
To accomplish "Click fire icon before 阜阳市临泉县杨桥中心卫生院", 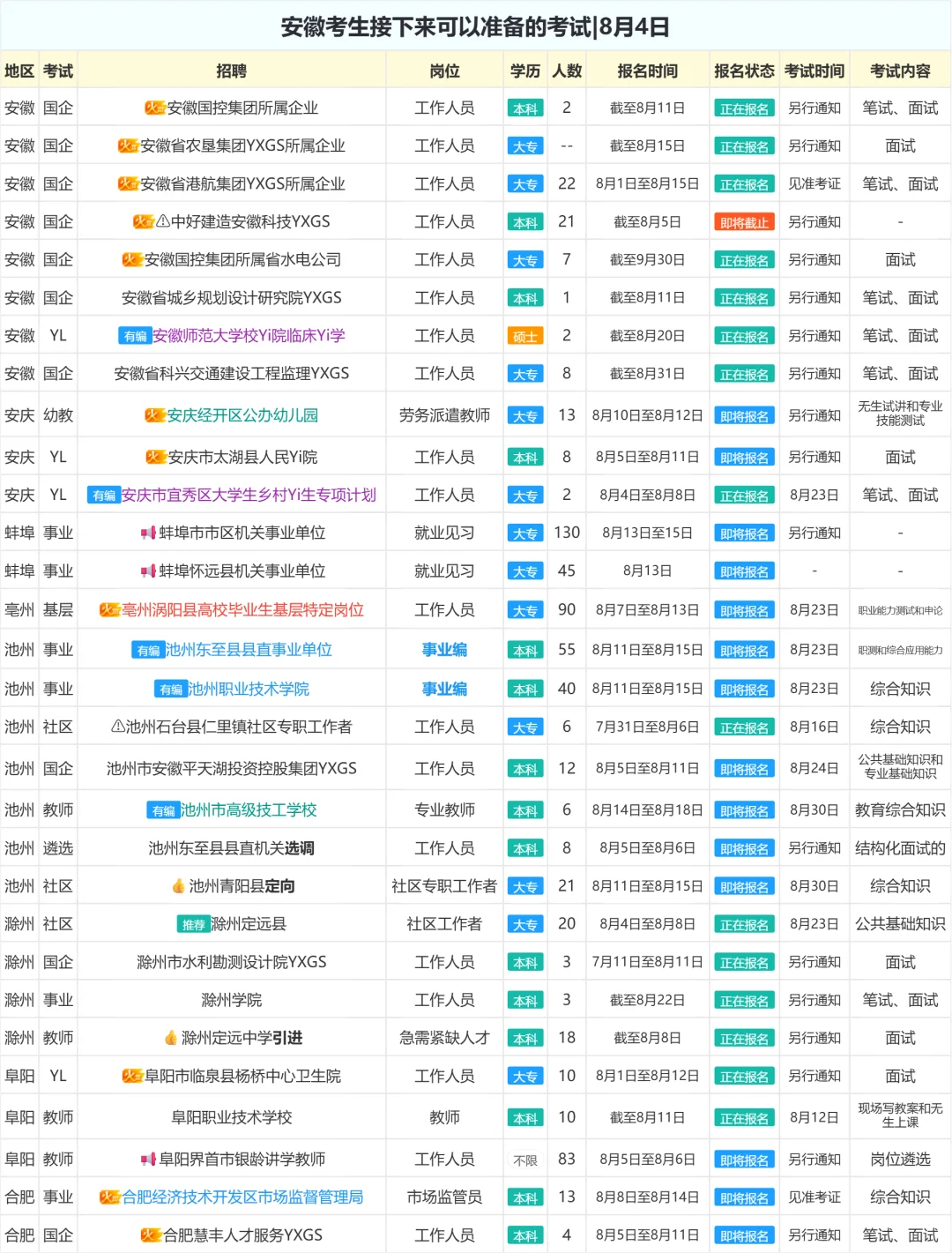I will (x=132, y=1076).
